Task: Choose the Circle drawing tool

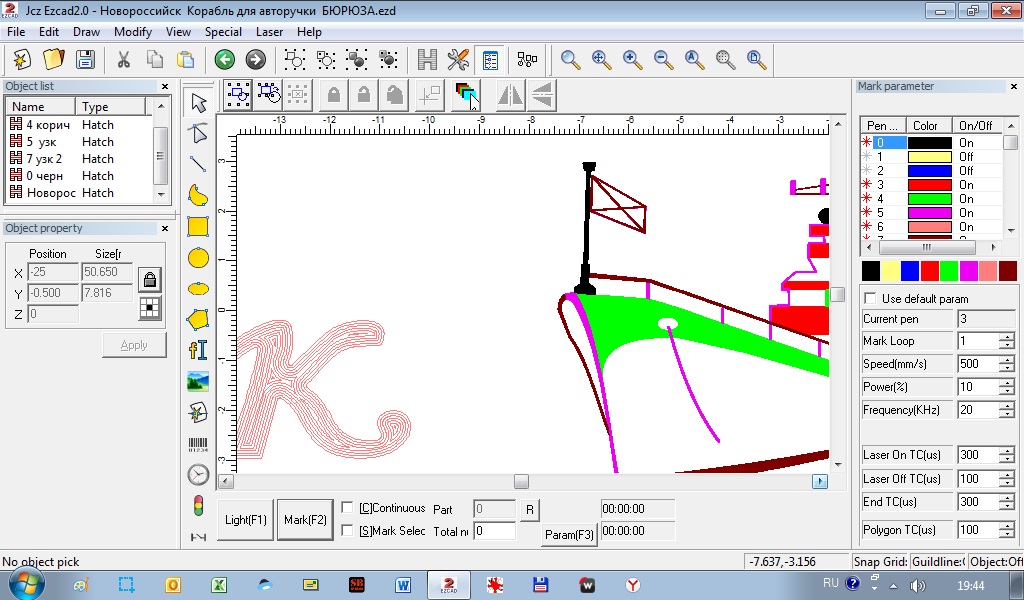Action: tap(198, 258)
